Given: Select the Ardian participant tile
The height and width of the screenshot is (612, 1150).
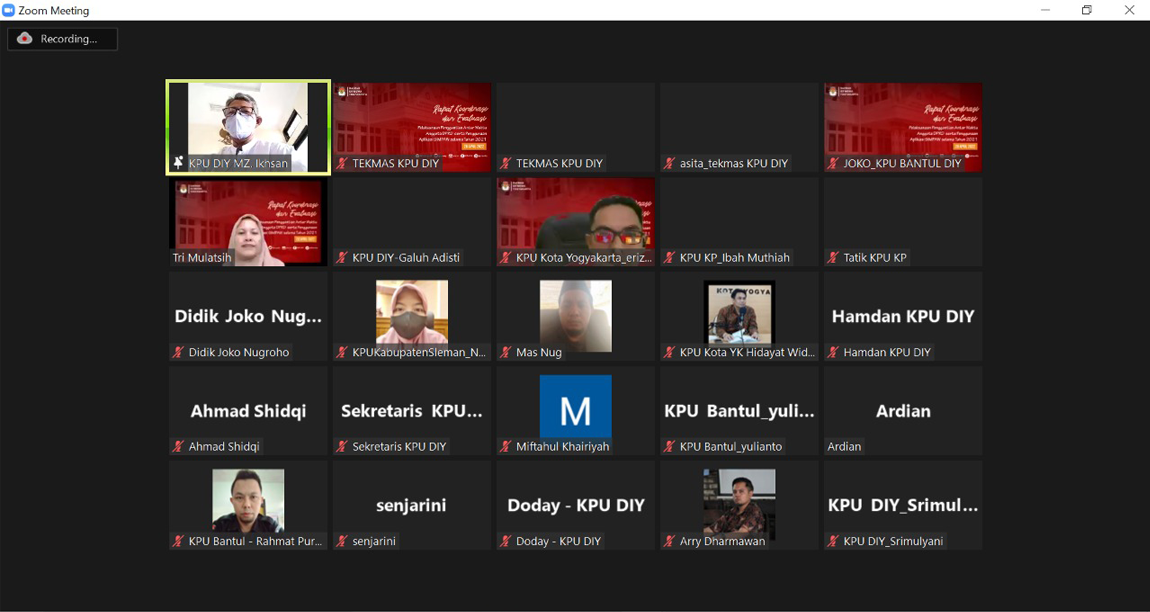Looking at the screenshot, I should click(x=903, y=410).
